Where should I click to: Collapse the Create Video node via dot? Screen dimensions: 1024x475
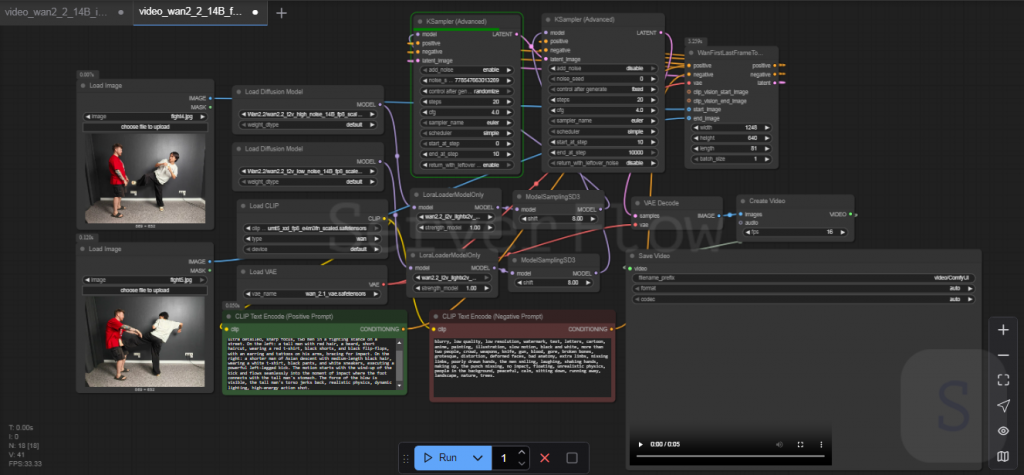[x=743, y=201]
